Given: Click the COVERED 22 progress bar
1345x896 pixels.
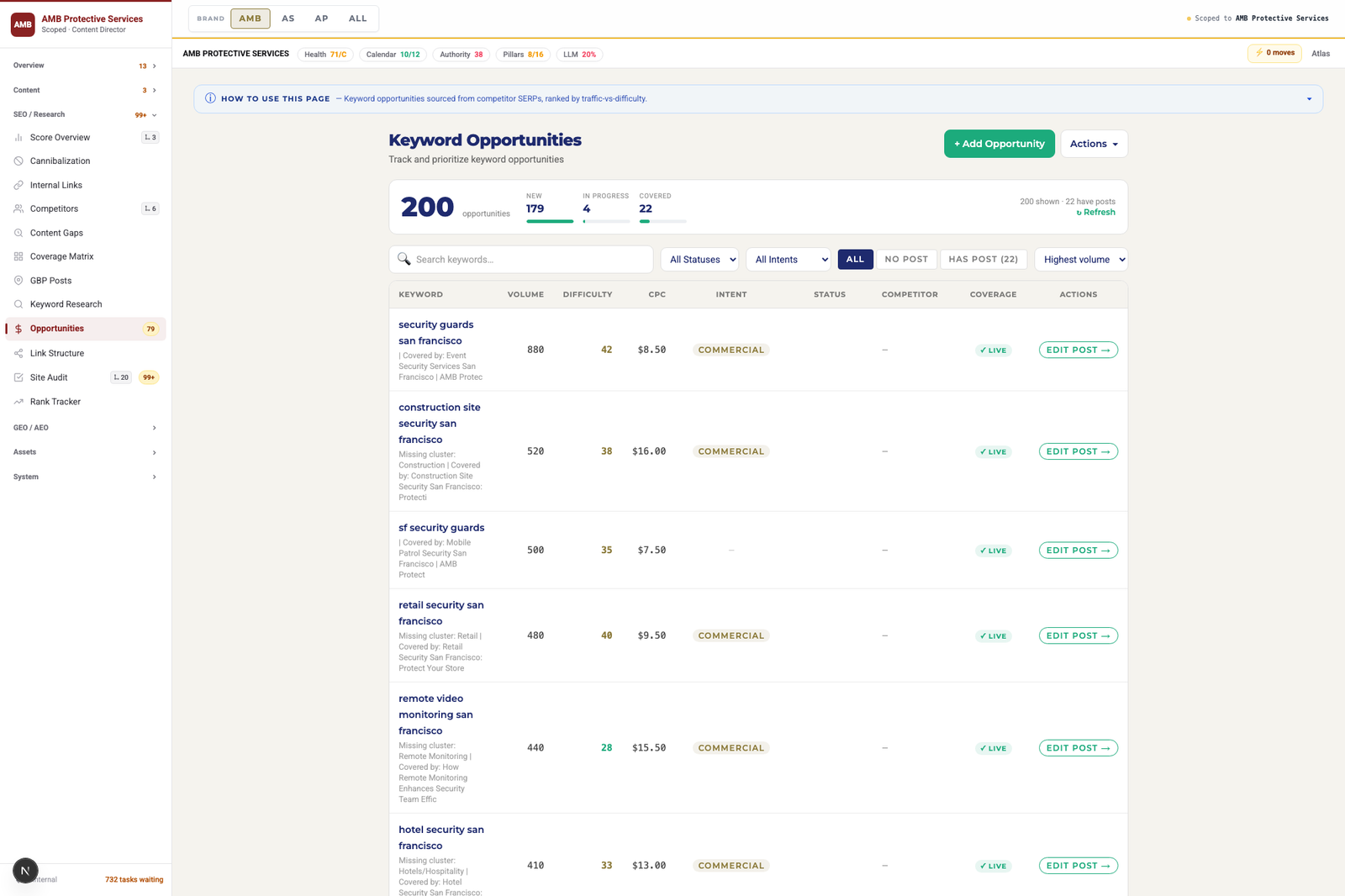Looking at the screenshot, I should point(662,221).
